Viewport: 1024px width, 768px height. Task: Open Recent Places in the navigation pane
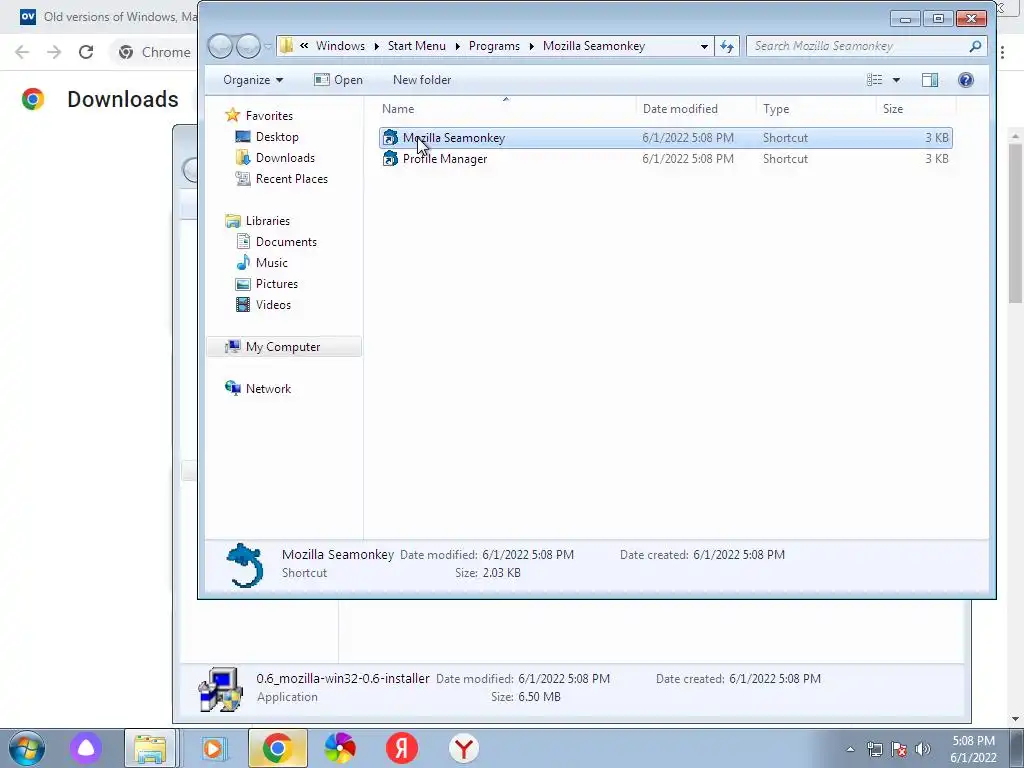pos(292,178)
